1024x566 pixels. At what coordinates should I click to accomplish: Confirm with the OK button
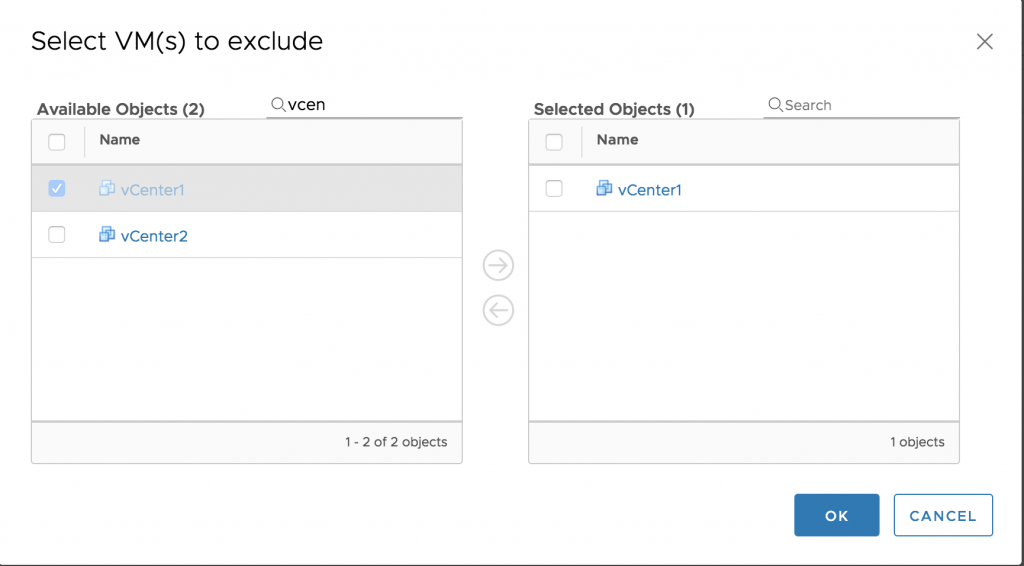837,515
